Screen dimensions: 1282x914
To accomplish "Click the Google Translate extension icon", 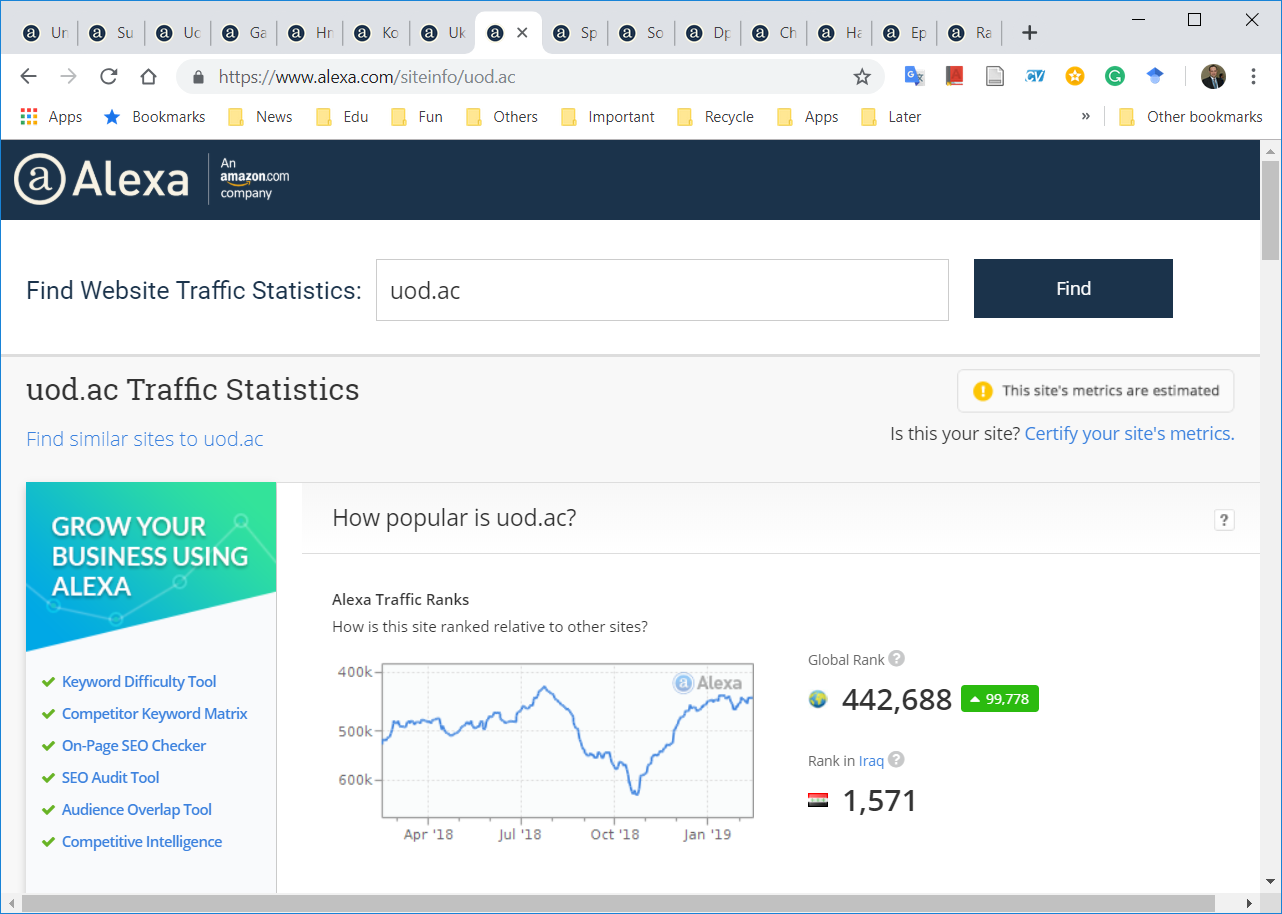I will point(913,76).
